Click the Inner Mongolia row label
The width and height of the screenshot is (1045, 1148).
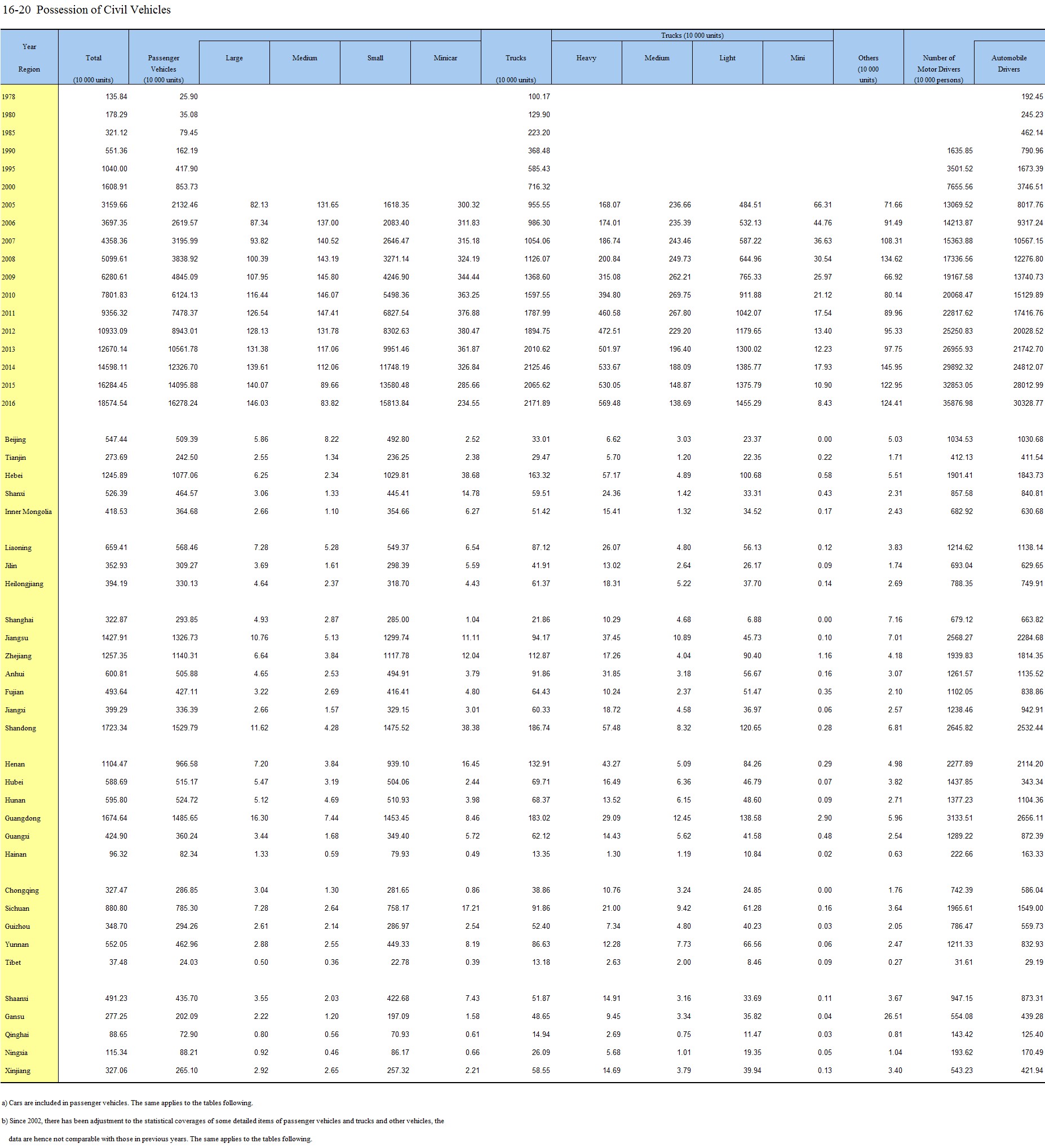pos(28,512)
